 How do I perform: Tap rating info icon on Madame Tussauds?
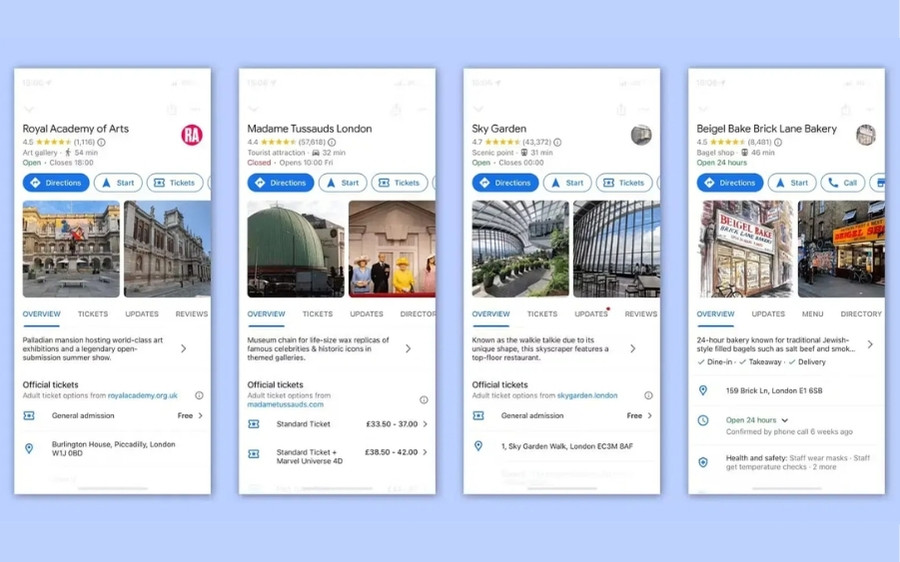[x=332, y=142]
